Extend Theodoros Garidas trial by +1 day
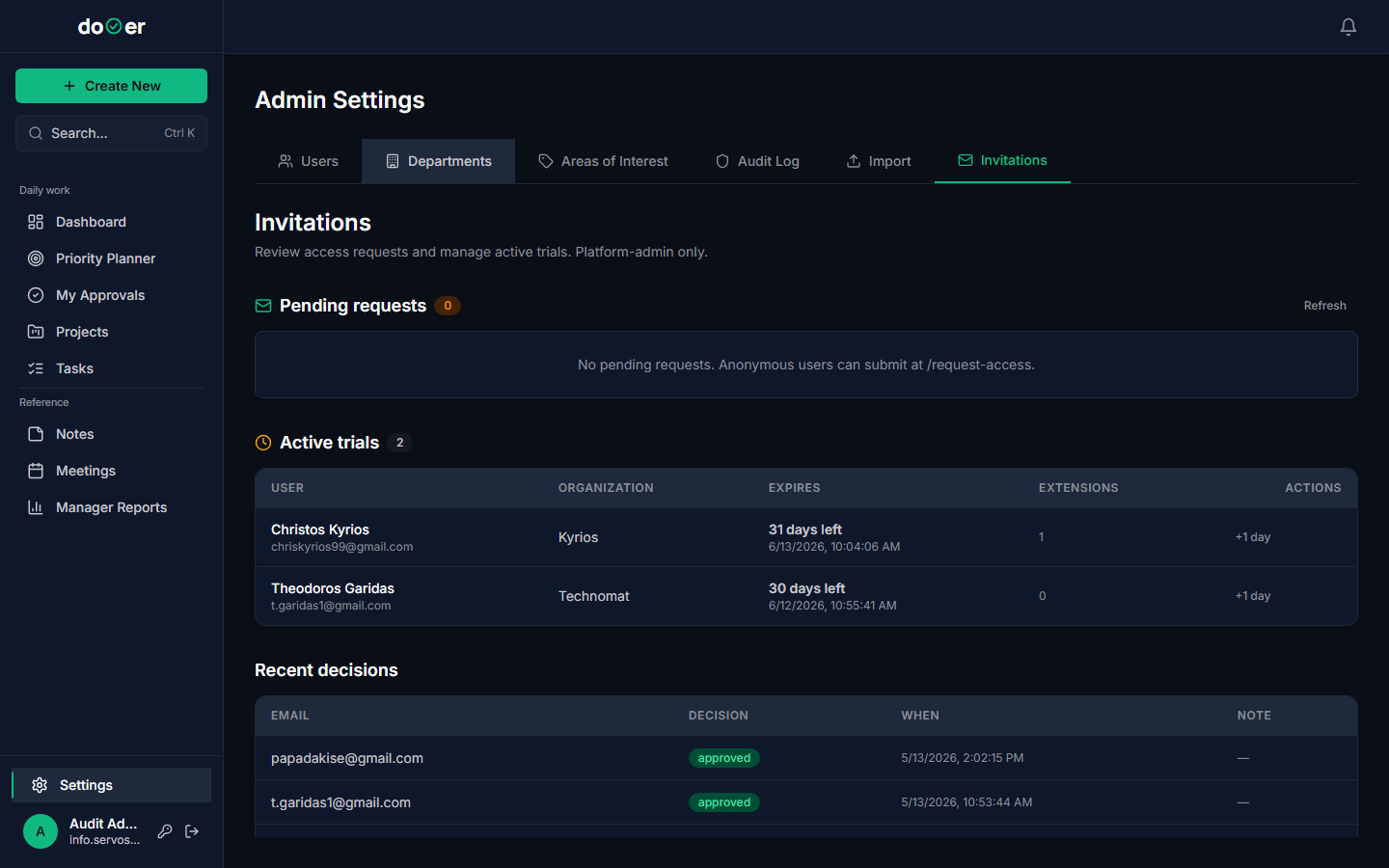1389x868 pixels. pos(1252,596)
